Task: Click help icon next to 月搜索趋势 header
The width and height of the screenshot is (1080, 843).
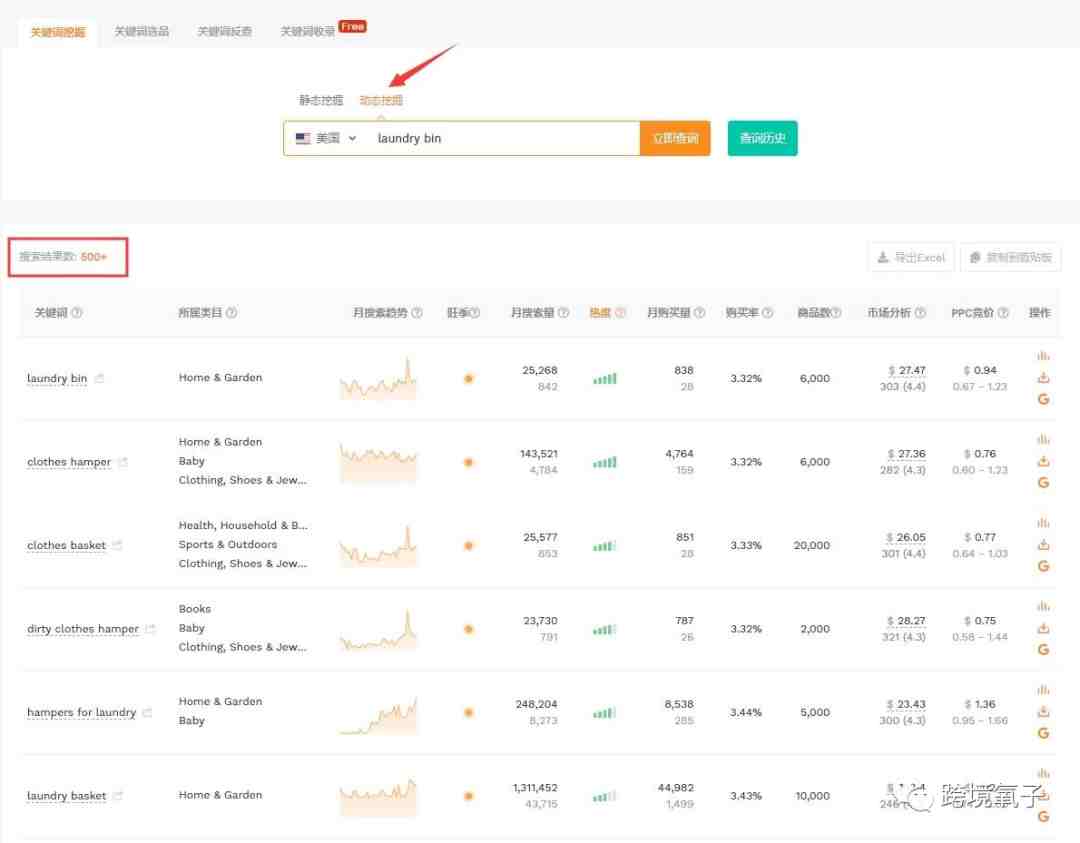Action: pyautogui.click(x=417, y=313)
